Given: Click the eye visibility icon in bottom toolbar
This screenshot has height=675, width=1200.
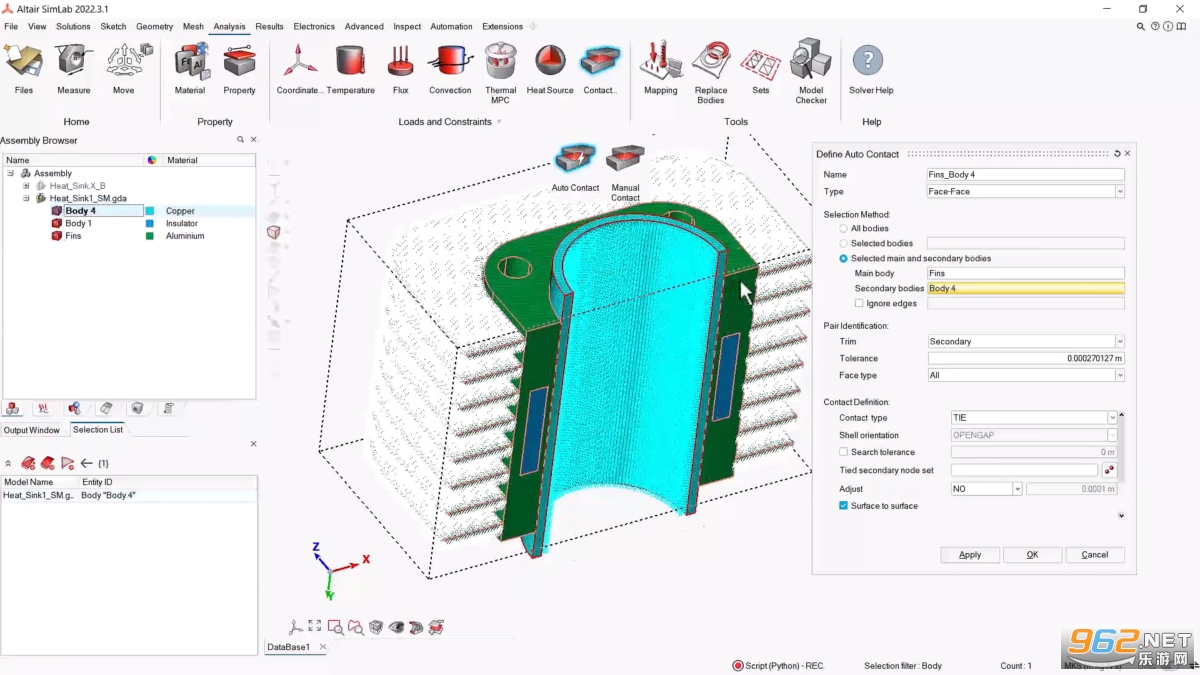Looking at the screenshot, I should tap(396, 627).
